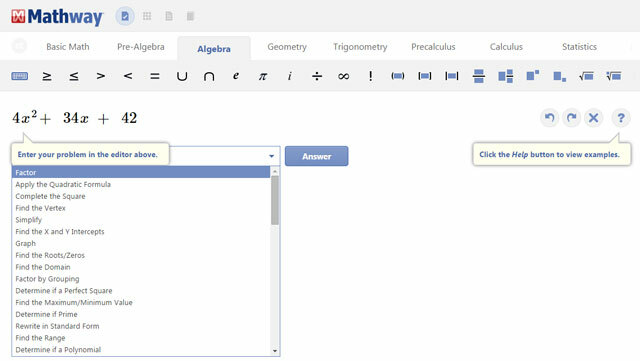The height and width of the screenshot is (361, 640).
Task: Click the Answer button
Action: [316, 156]
